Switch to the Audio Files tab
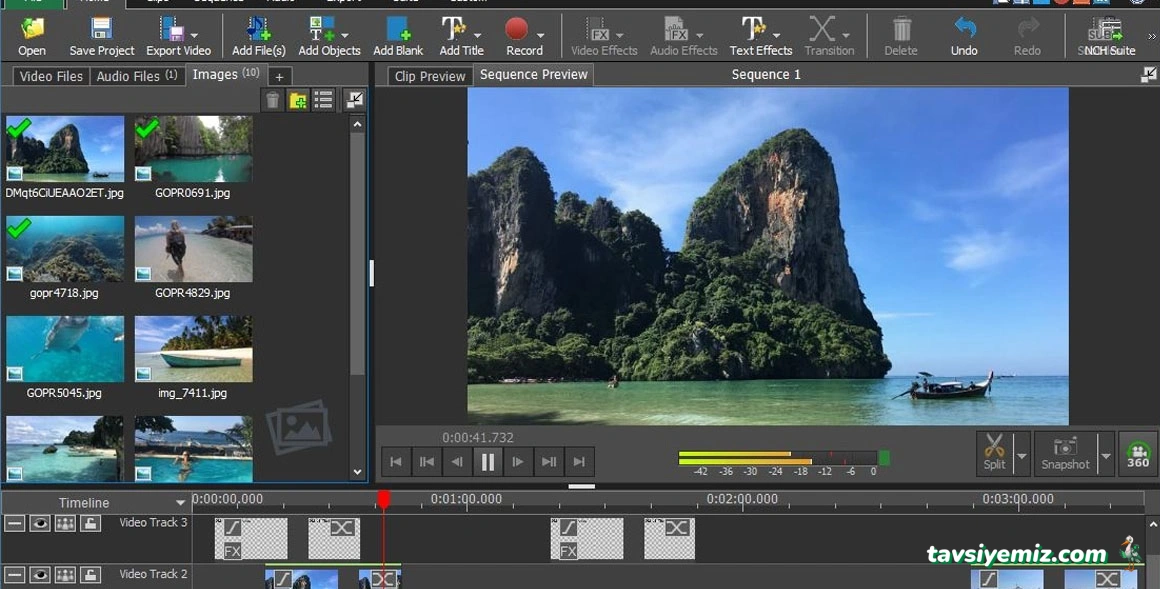This screenshot has height=589, width=1160. [135, 76]
